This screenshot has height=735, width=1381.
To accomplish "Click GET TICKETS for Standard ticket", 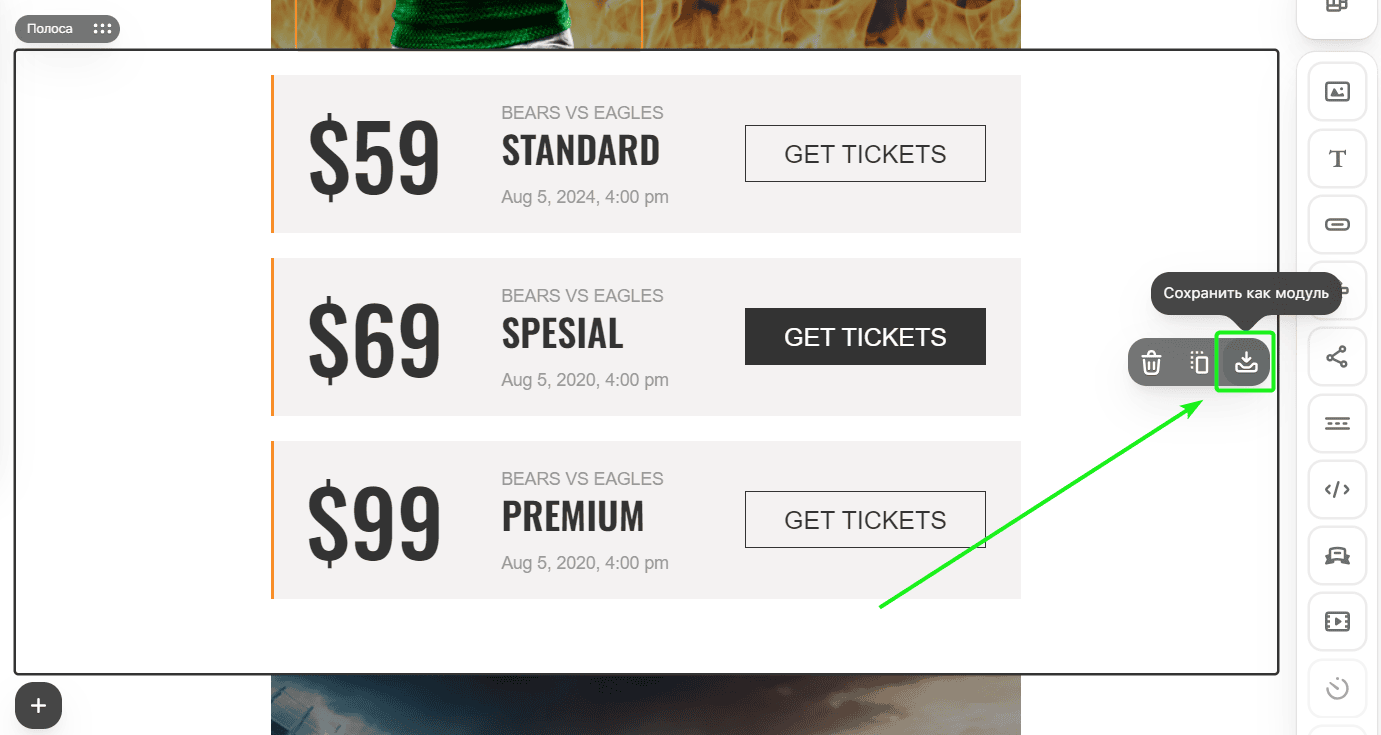I will [x=865, y=154].
